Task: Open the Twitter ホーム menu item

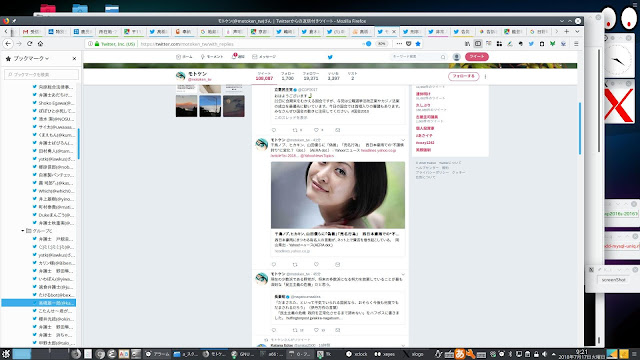Action: point(184,57)
